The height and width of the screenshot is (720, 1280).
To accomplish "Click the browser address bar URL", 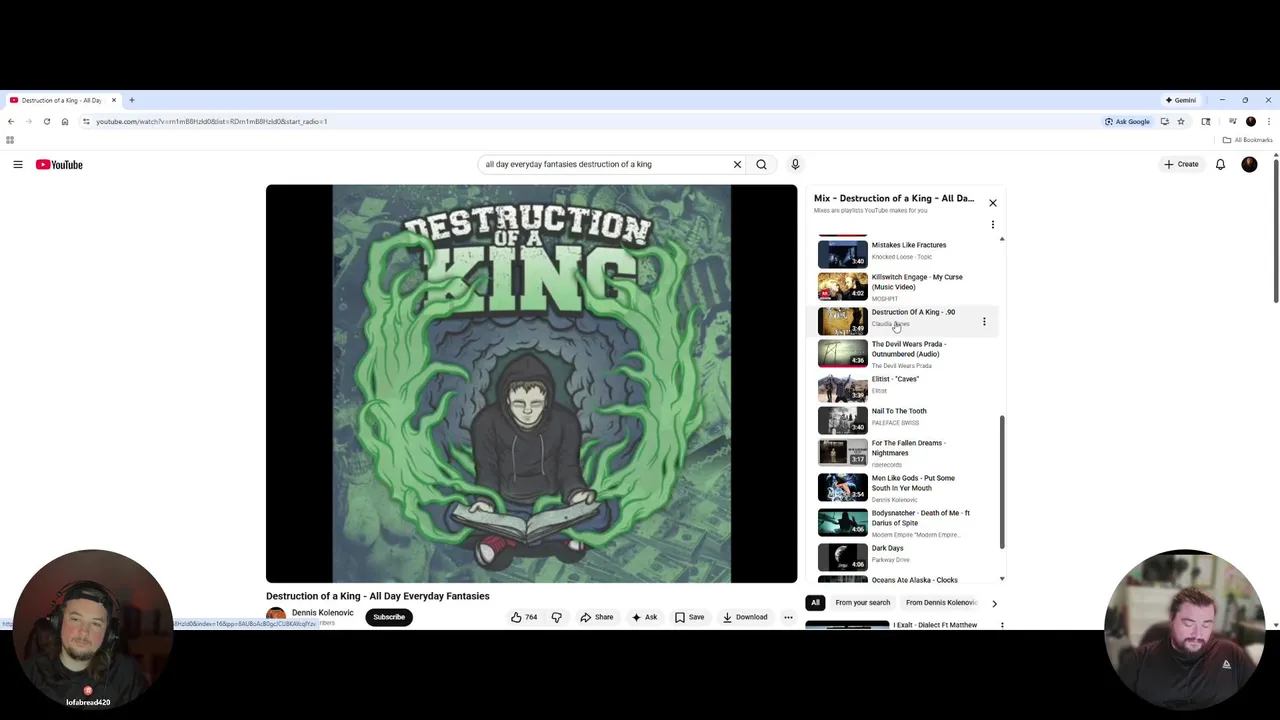I will click(x=211, y=121).
